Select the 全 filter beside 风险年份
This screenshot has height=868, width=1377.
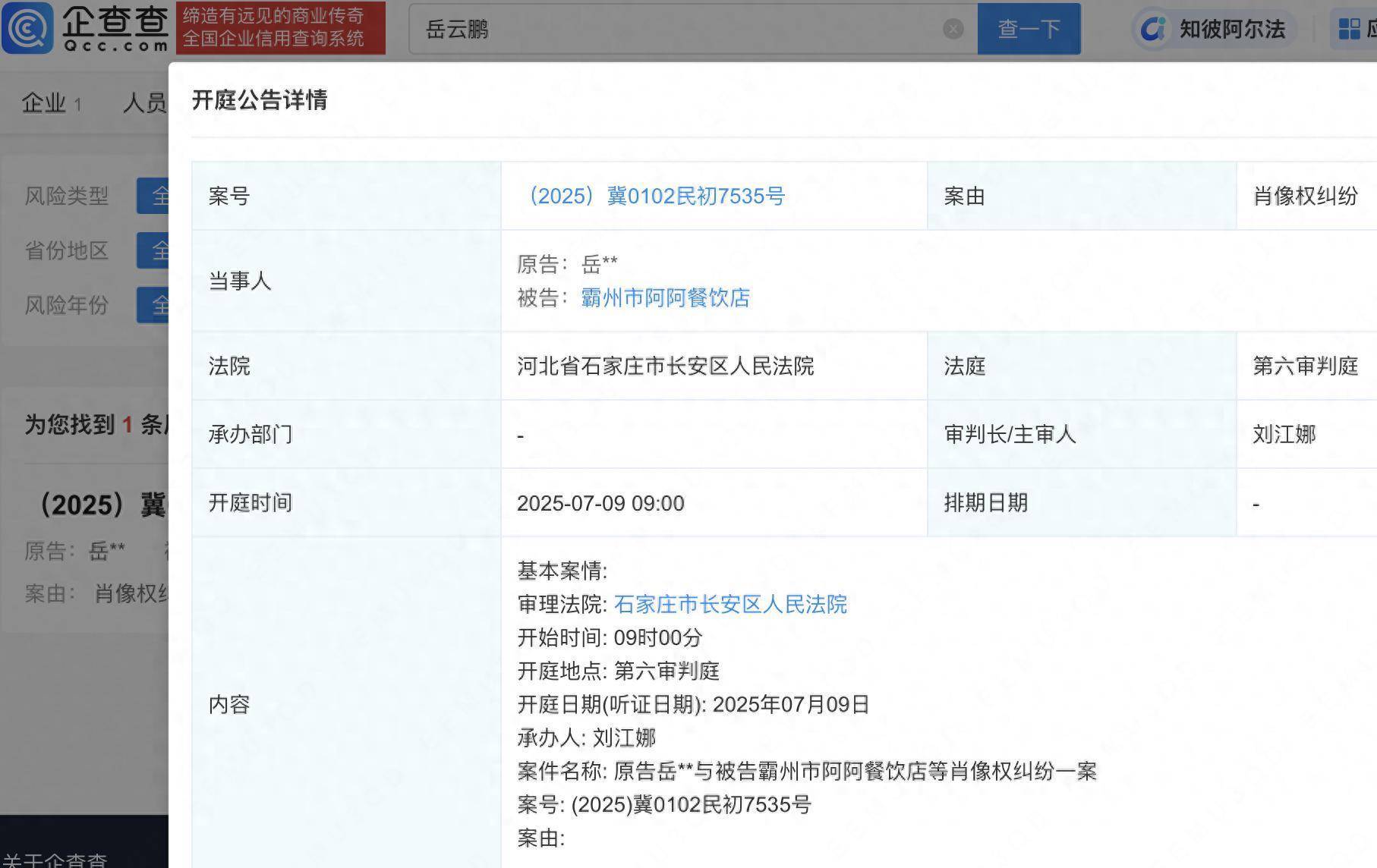(x=154, y=306)
